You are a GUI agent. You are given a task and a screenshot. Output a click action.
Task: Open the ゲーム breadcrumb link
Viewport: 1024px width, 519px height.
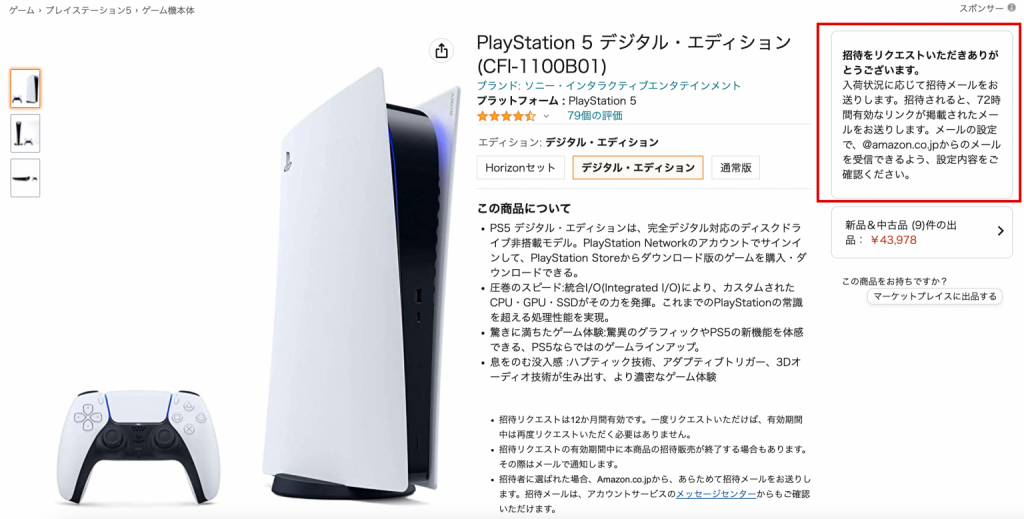[22, 10]
